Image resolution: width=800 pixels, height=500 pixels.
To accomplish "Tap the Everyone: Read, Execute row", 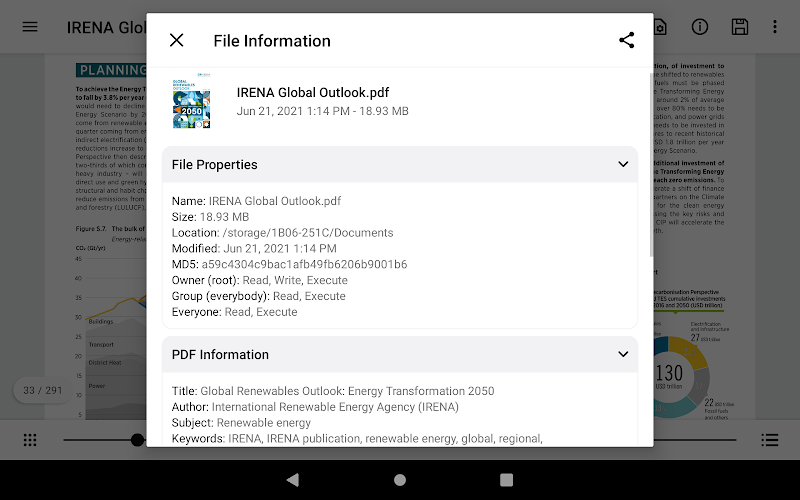I will point(235,312).
